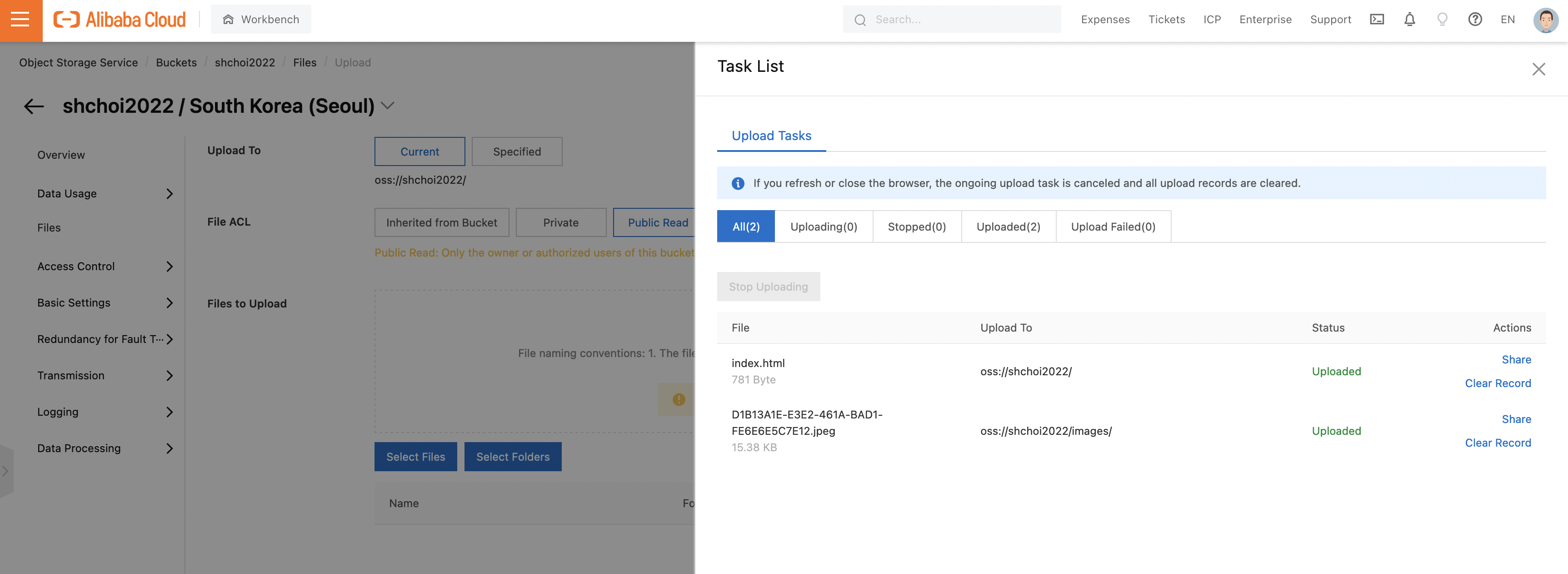Open the bucket switcher dropdown chevron
This screenshot has height=574, width=1568.
pos(388,106)
